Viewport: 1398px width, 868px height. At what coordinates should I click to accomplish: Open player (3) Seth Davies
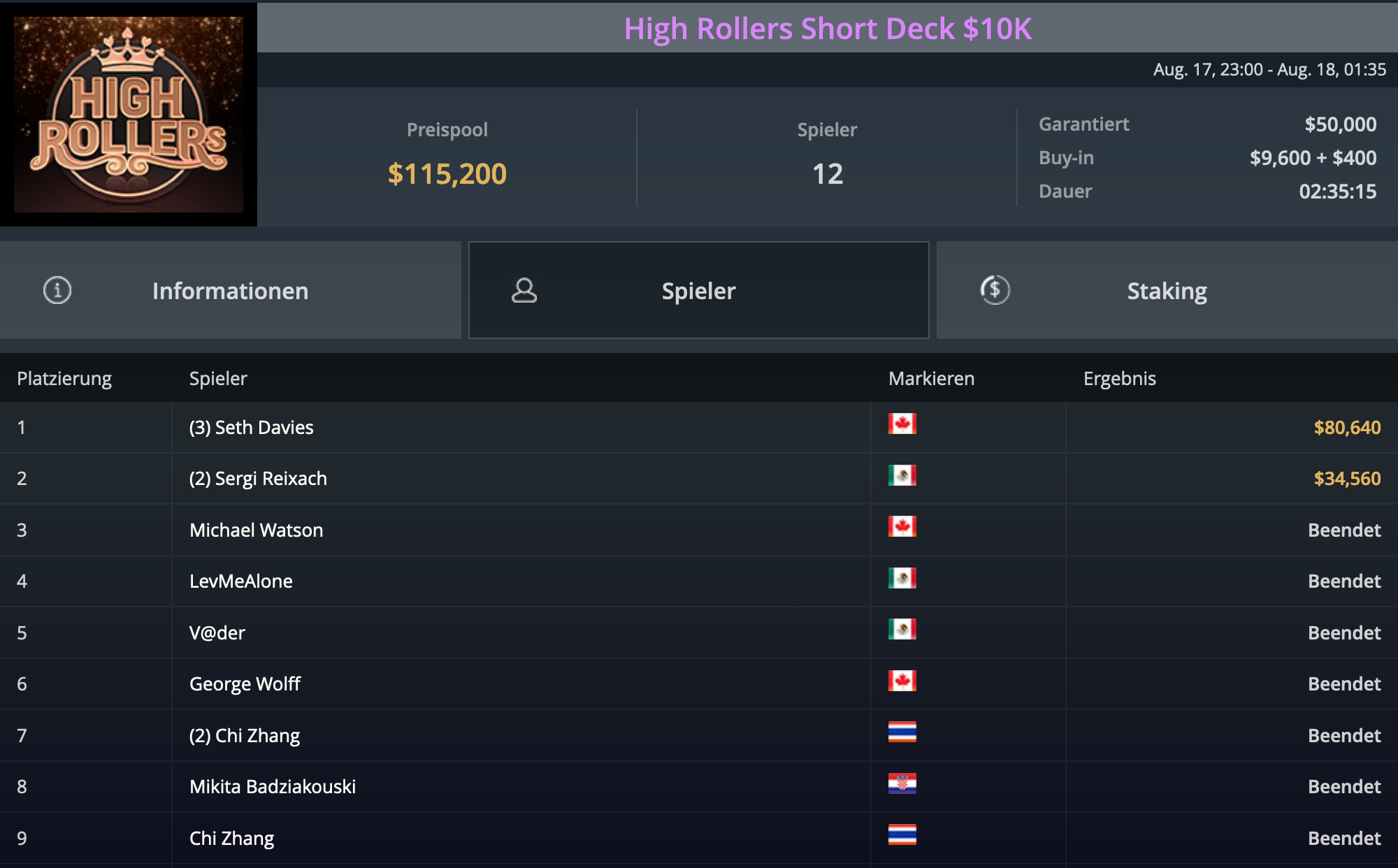coord(251,428)
